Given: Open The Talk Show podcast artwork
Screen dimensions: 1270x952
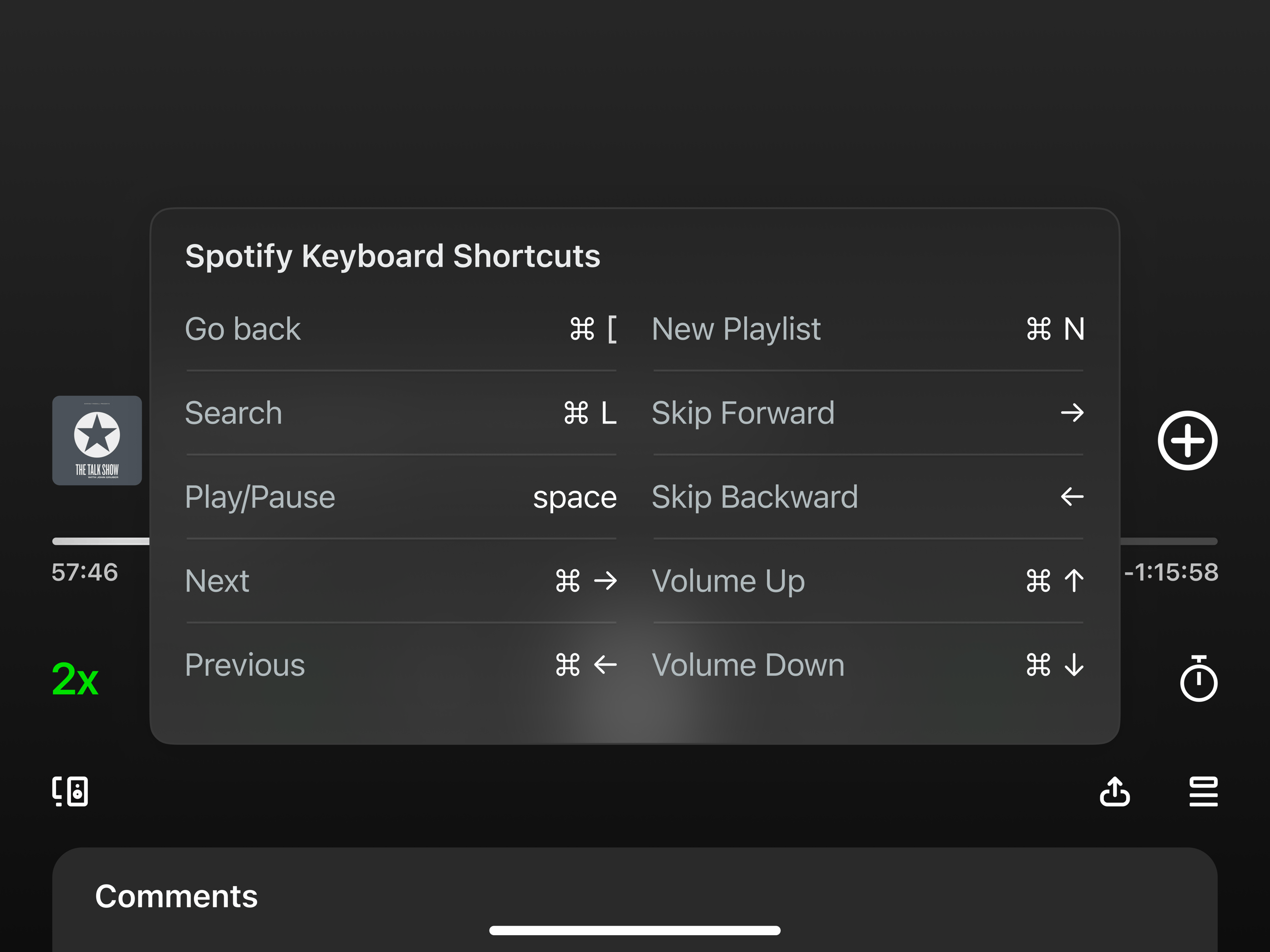Looking at the screenshot, I should click(x=97, y=440).
